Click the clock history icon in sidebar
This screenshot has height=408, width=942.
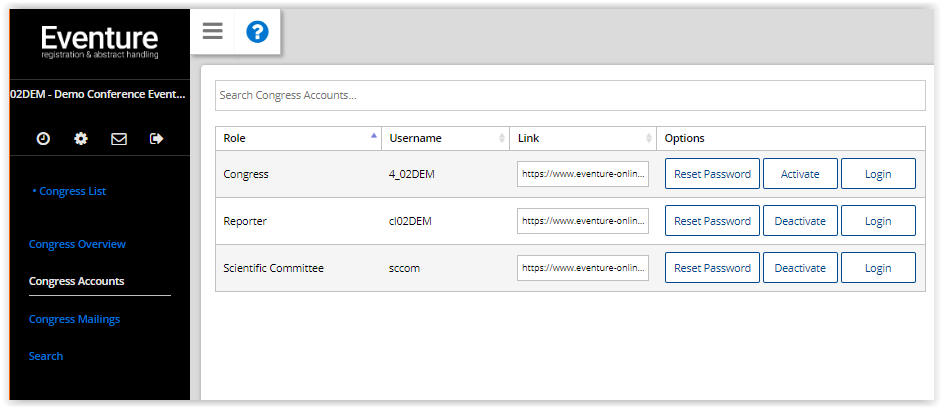tap(43, 139)
